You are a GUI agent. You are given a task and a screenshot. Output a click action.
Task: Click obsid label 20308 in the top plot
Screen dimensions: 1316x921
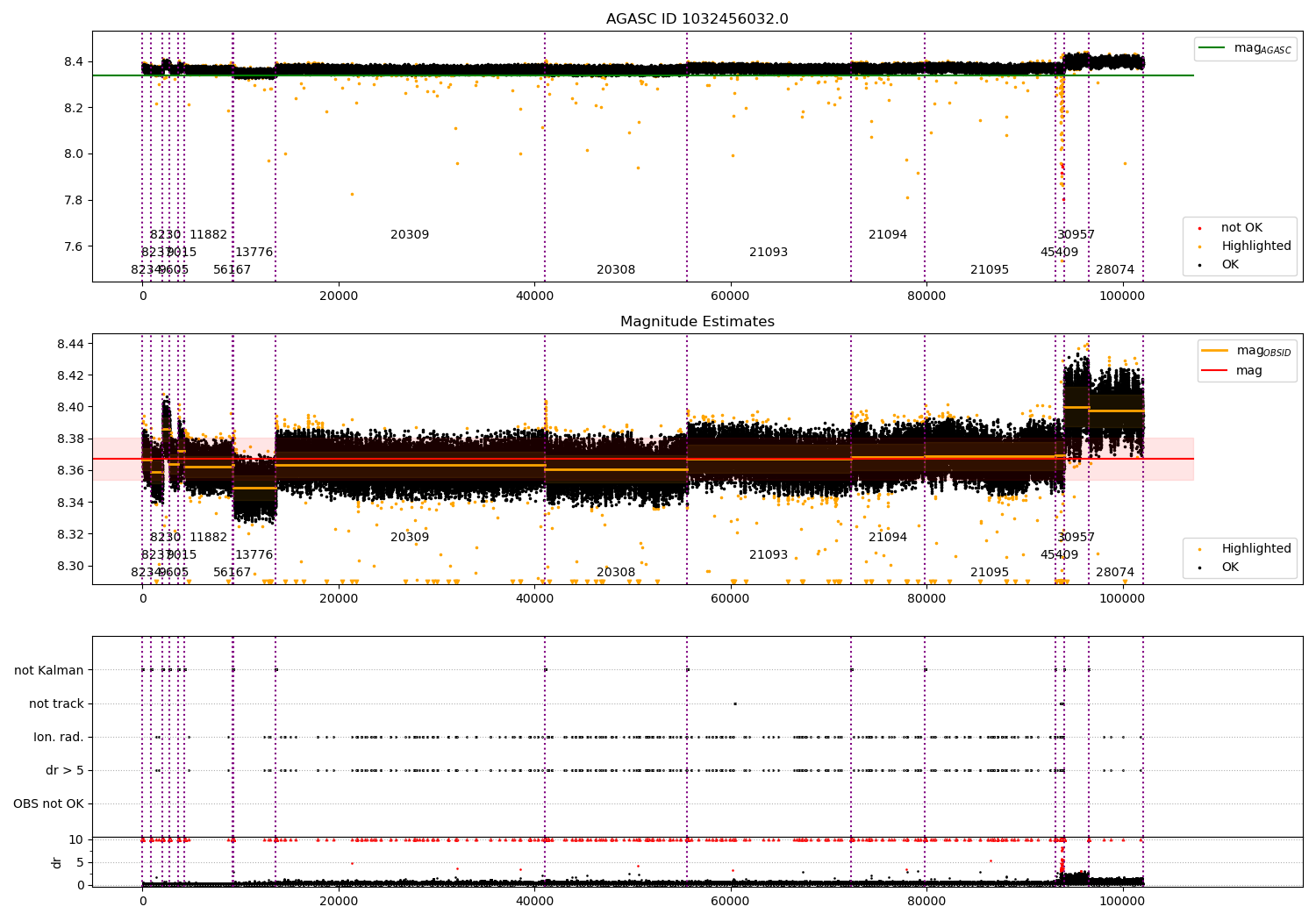[x=616, y=270]
